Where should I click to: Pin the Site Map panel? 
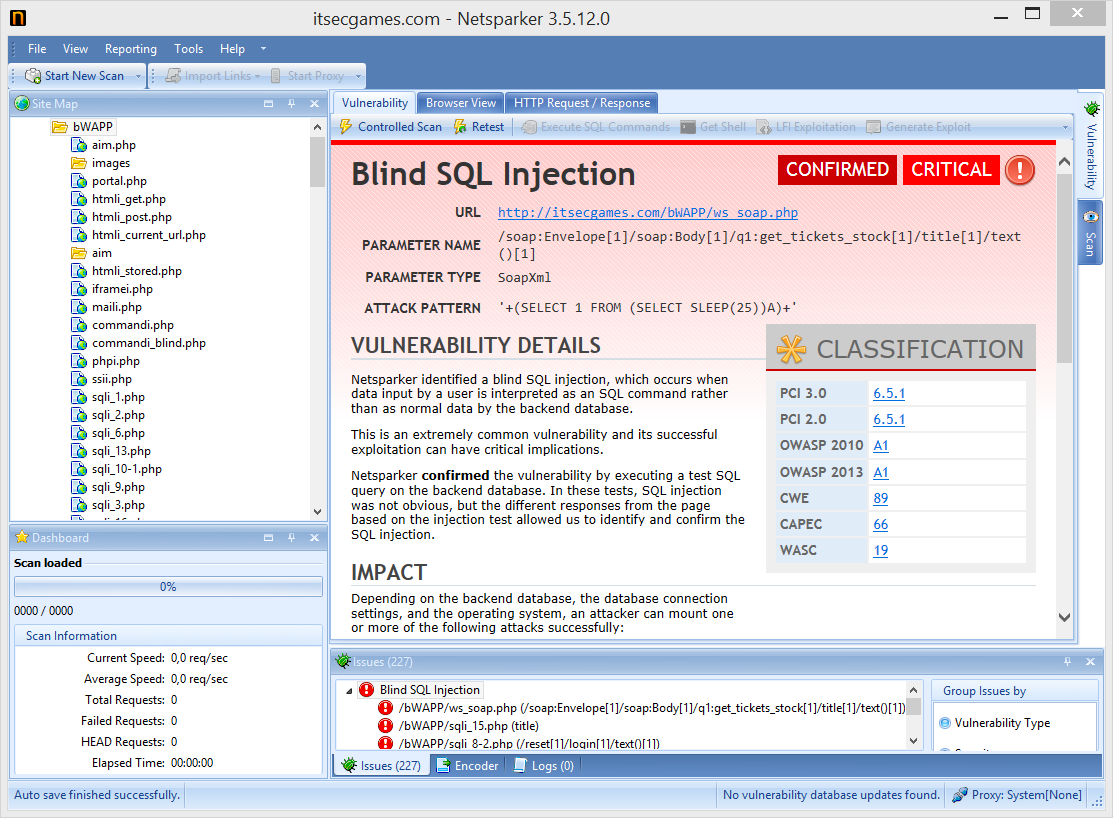coord(291,104)
